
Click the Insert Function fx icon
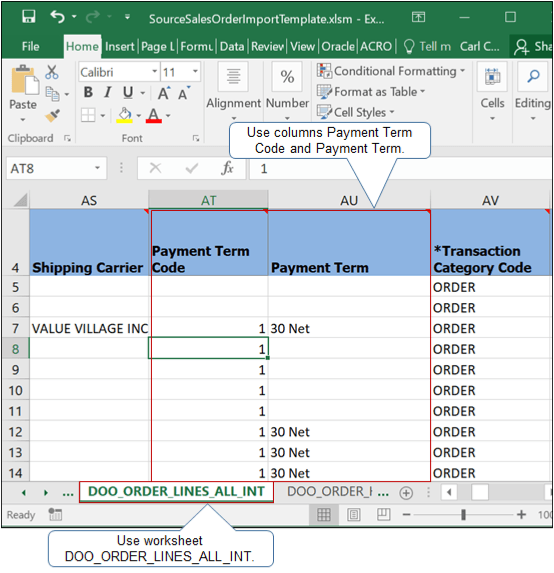(227, 168)
